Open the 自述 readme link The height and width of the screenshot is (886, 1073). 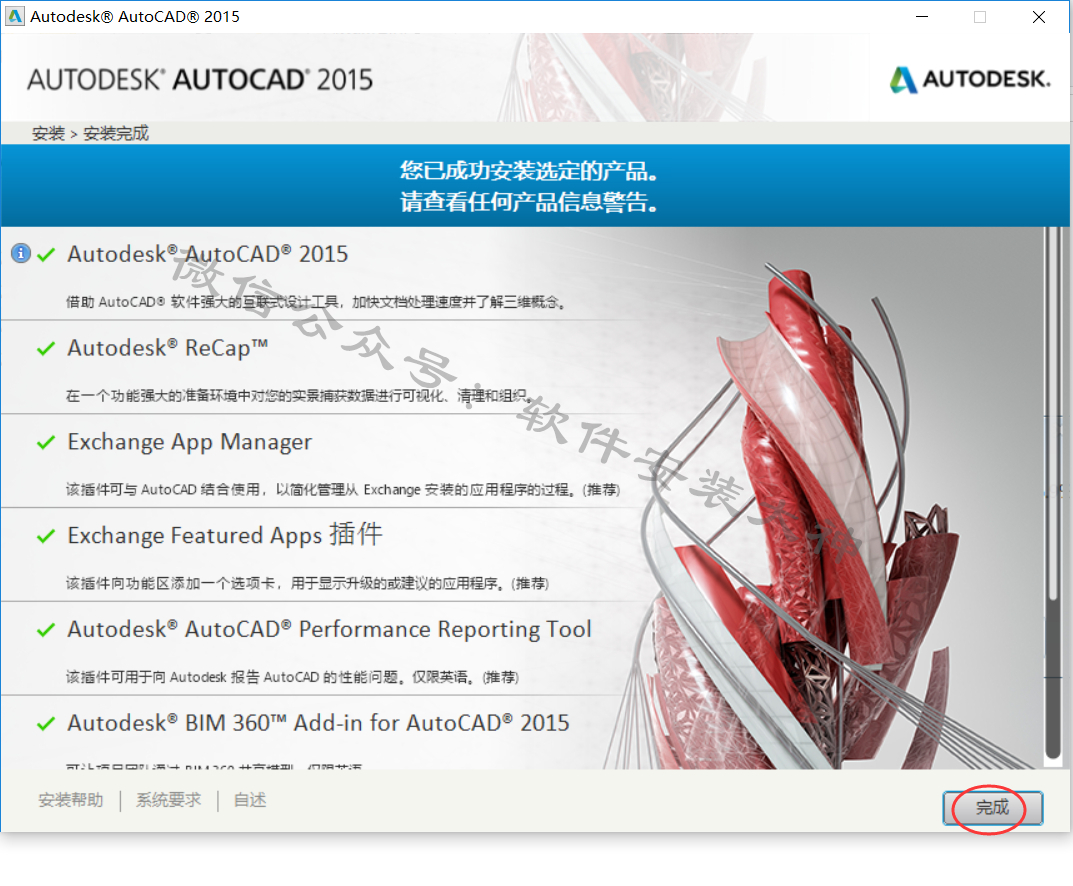250,800
